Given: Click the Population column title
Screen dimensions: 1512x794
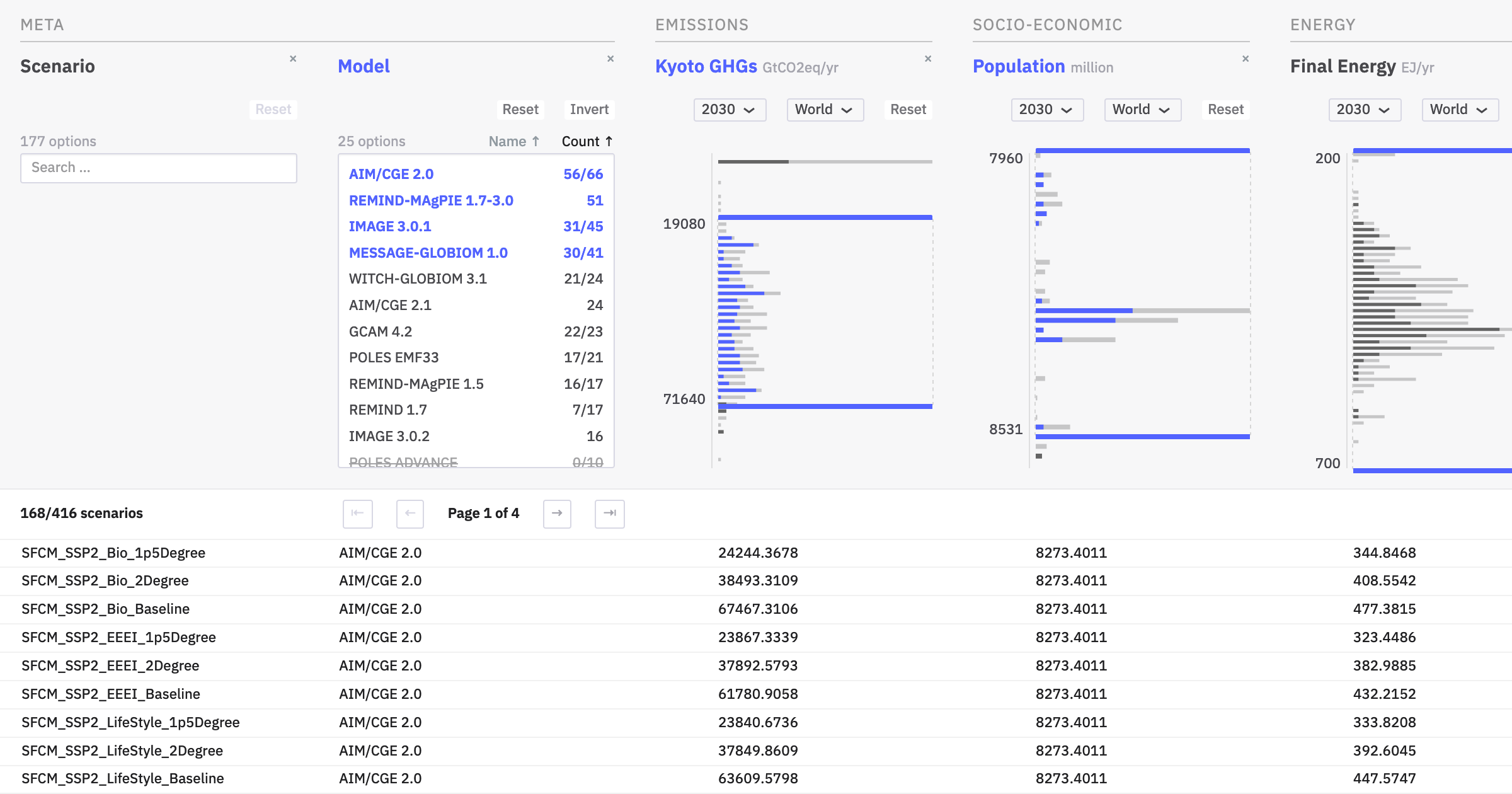Looking at the screenshot, I should [x=1019, y=66].
